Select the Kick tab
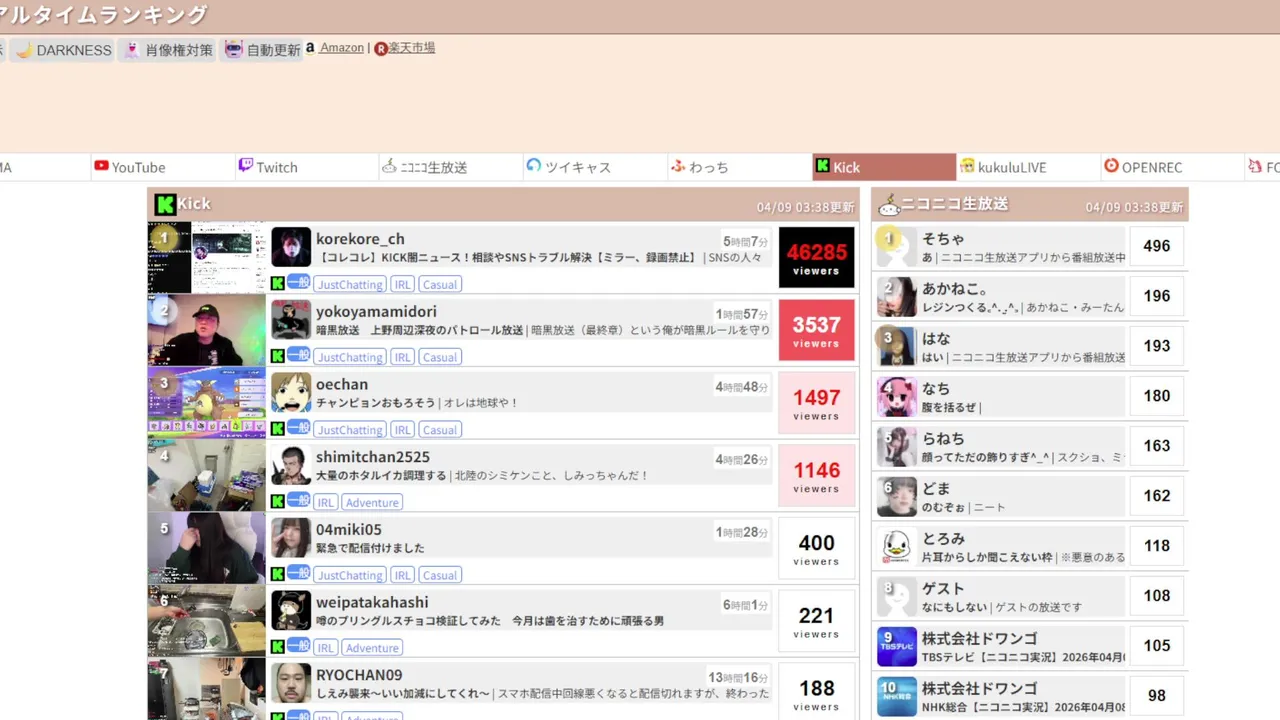 click(x=884, y=167)
